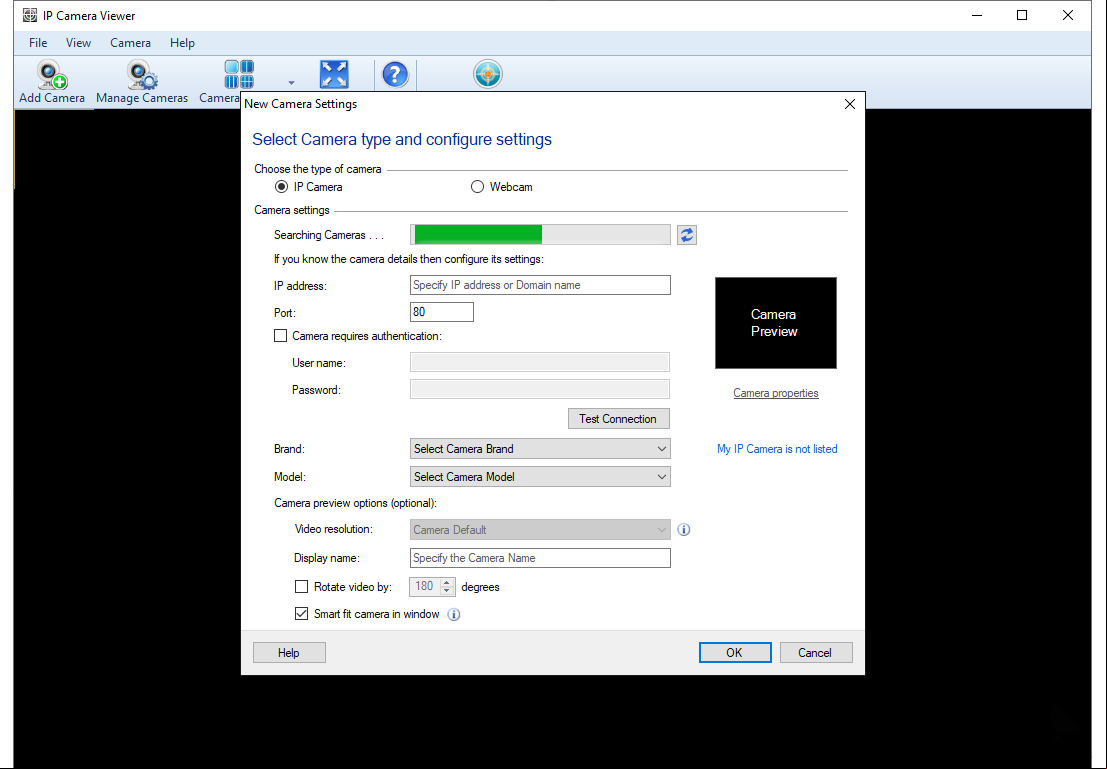Open Manage Cameras from the toolbar
This screenshot has width=1107, height=769.
point(142,82)
